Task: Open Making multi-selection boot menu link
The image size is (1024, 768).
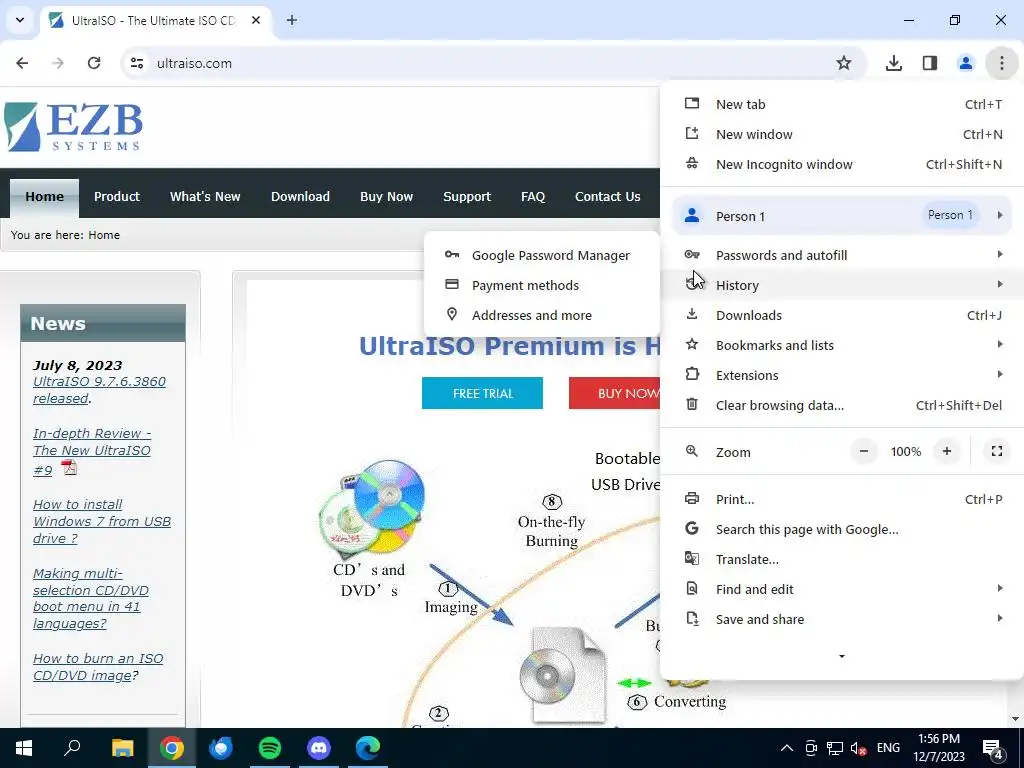Action: tap(91, 598)
